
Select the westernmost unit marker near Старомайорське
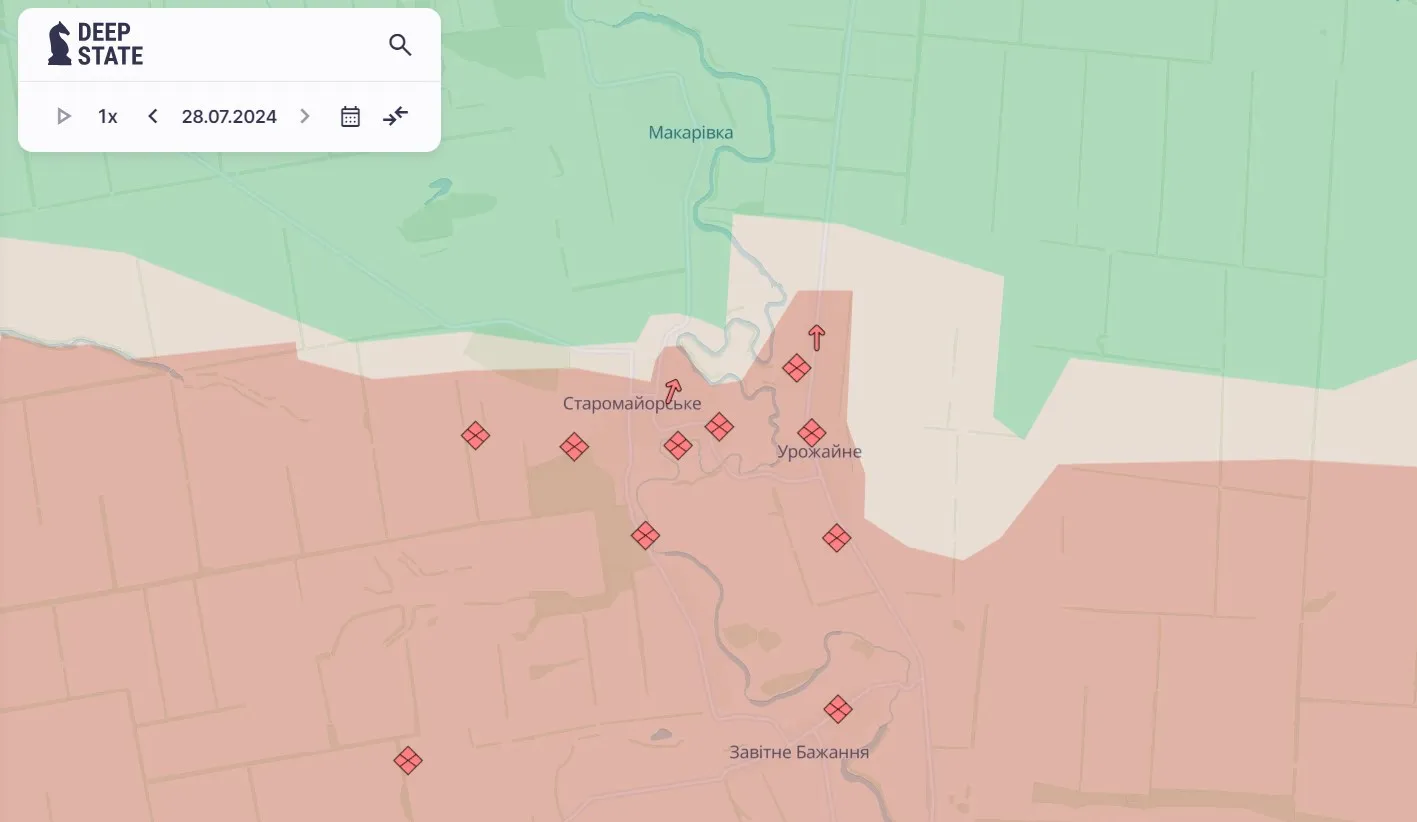475,436
